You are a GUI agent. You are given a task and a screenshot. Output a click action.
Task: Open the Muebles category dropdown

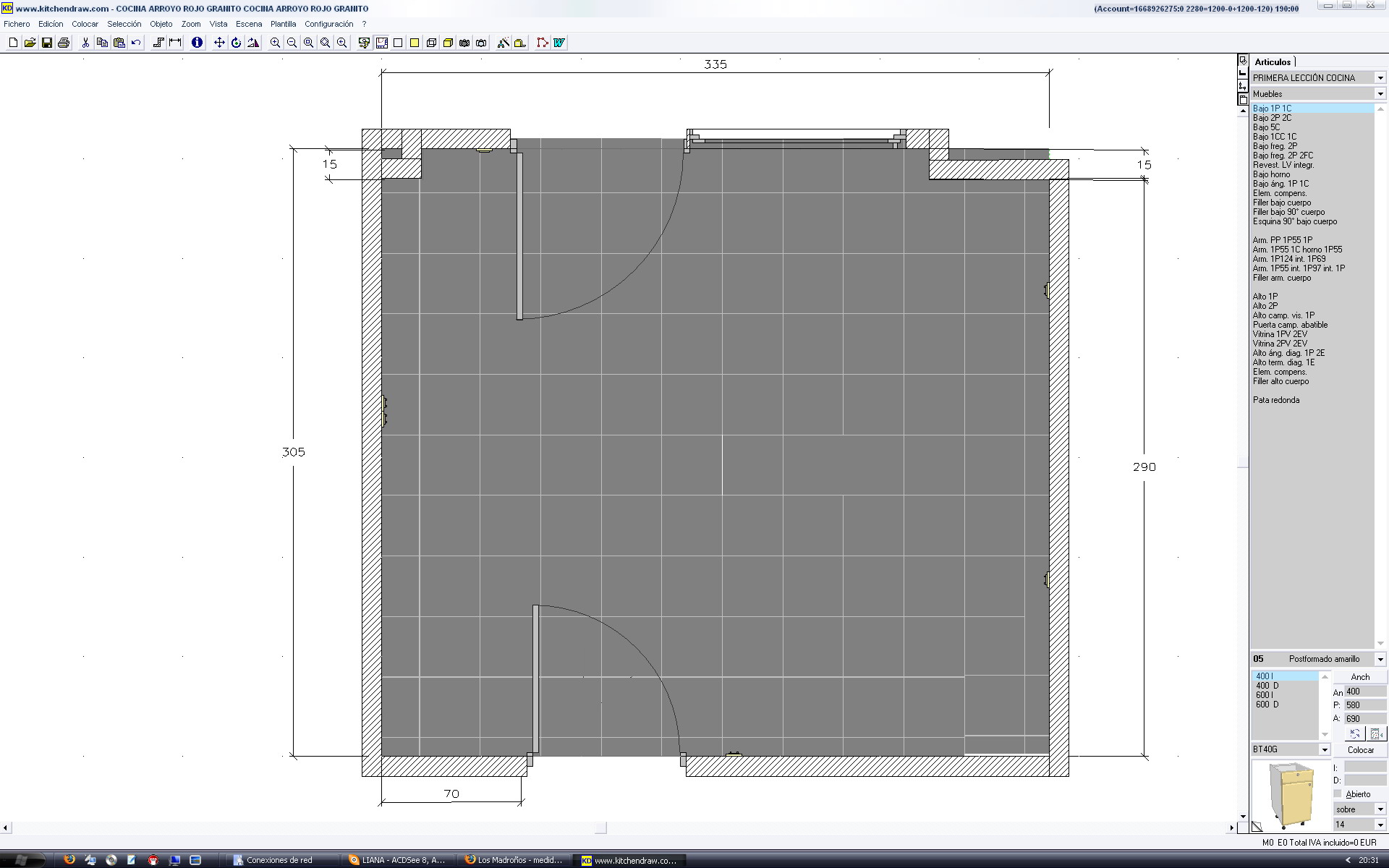(x=1380, y=94)
